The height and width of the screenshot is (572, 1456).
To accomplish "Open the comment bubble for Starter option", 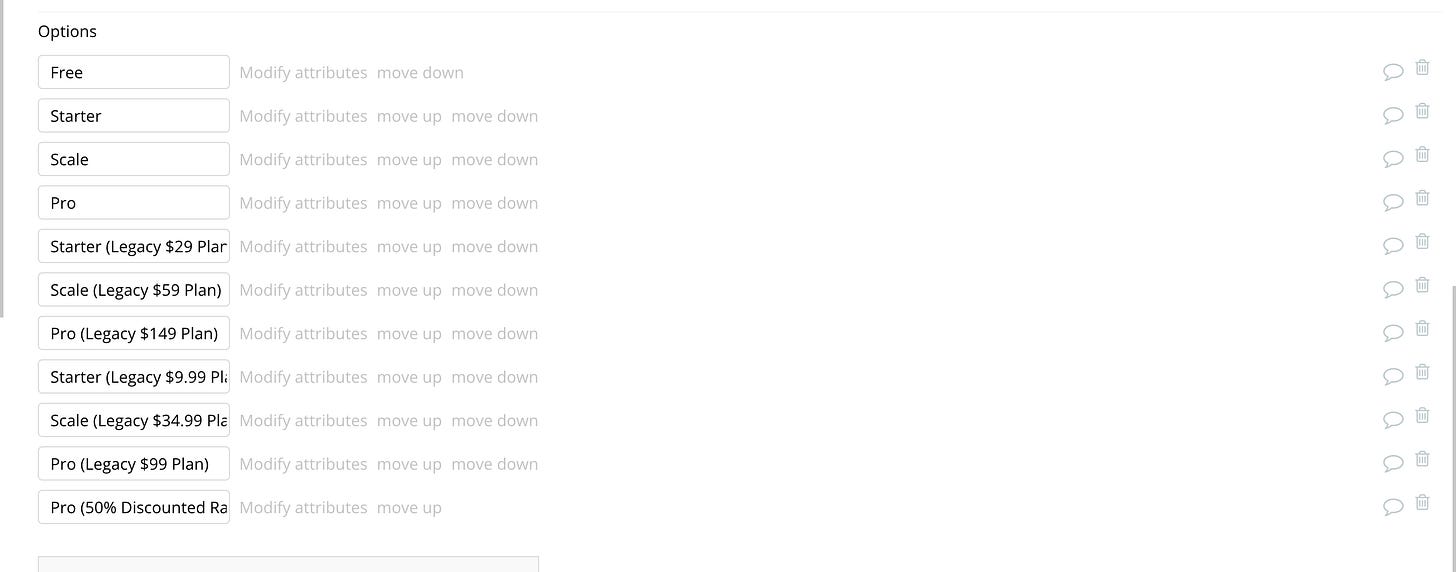I will (x=1393, y=115).
